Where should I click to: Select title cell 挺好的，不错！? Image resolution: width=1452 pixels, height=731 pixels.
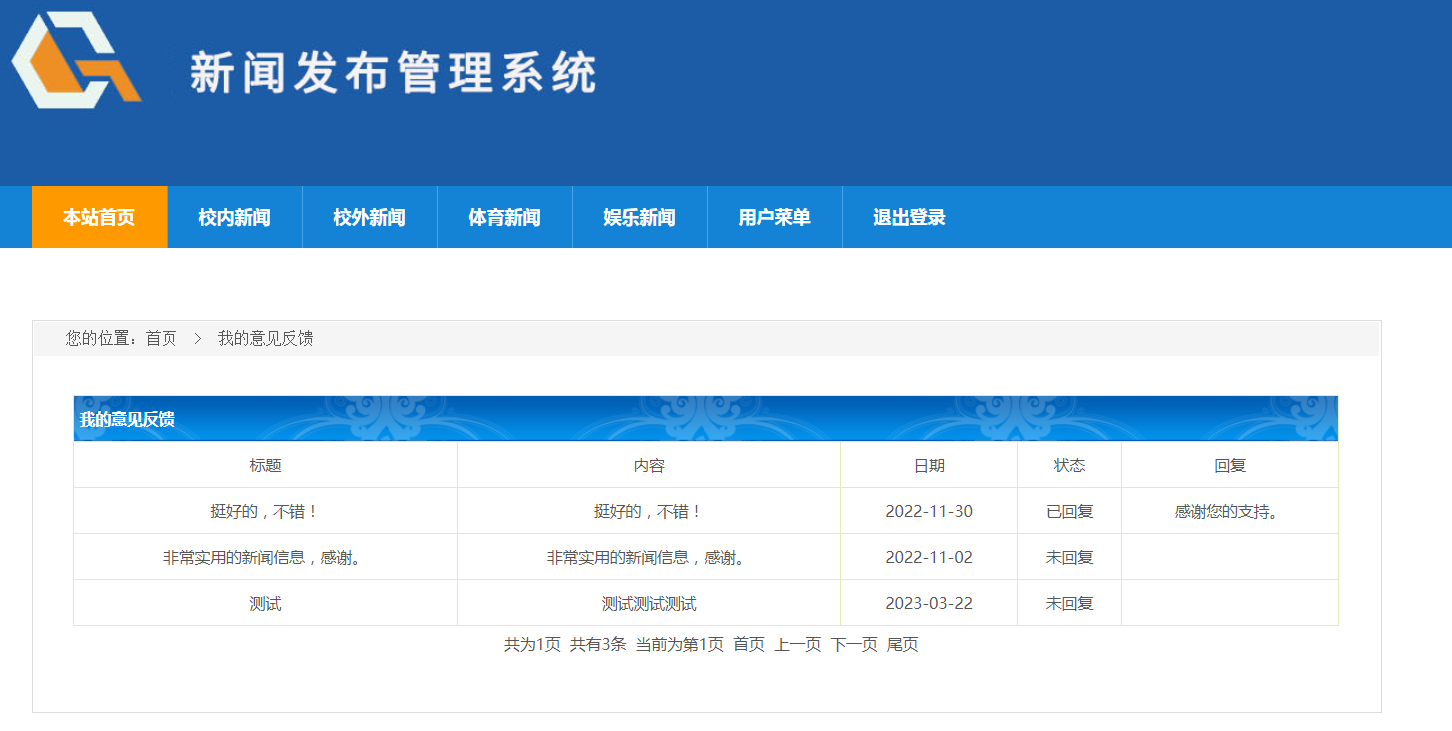[265, 511]
